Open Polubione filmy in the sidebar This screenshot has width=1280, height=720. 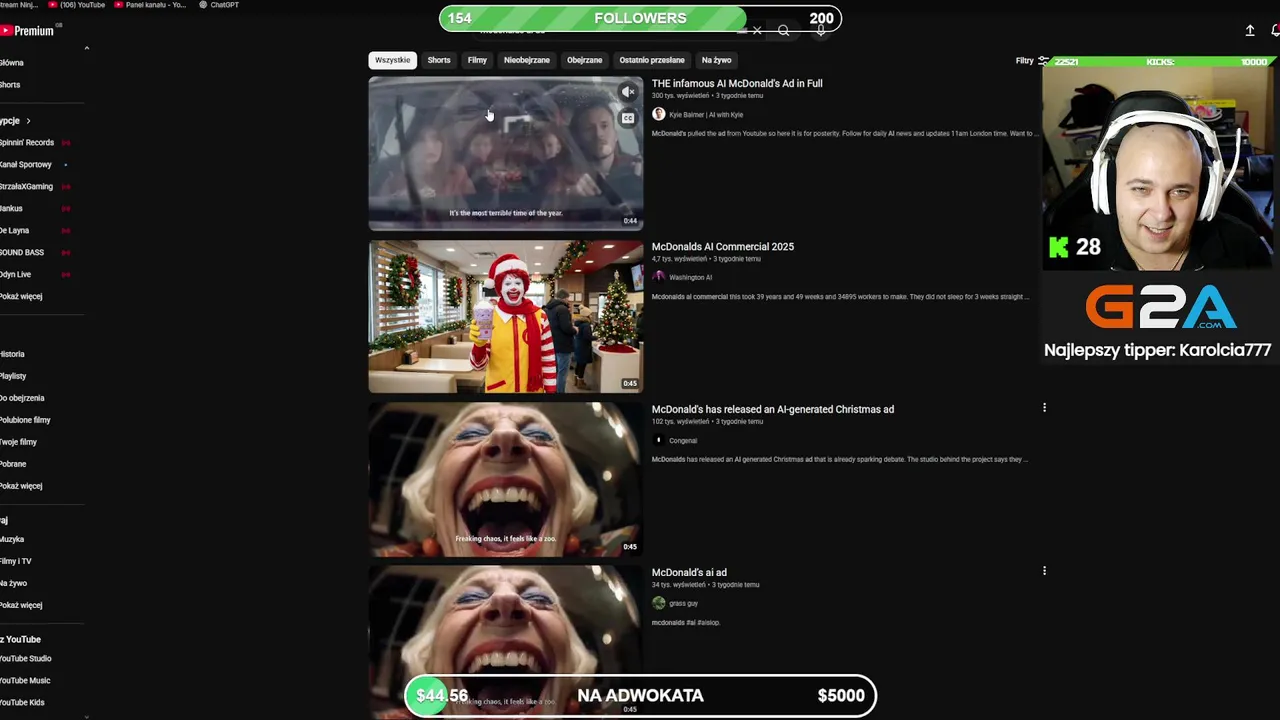[x=25, y=420]
